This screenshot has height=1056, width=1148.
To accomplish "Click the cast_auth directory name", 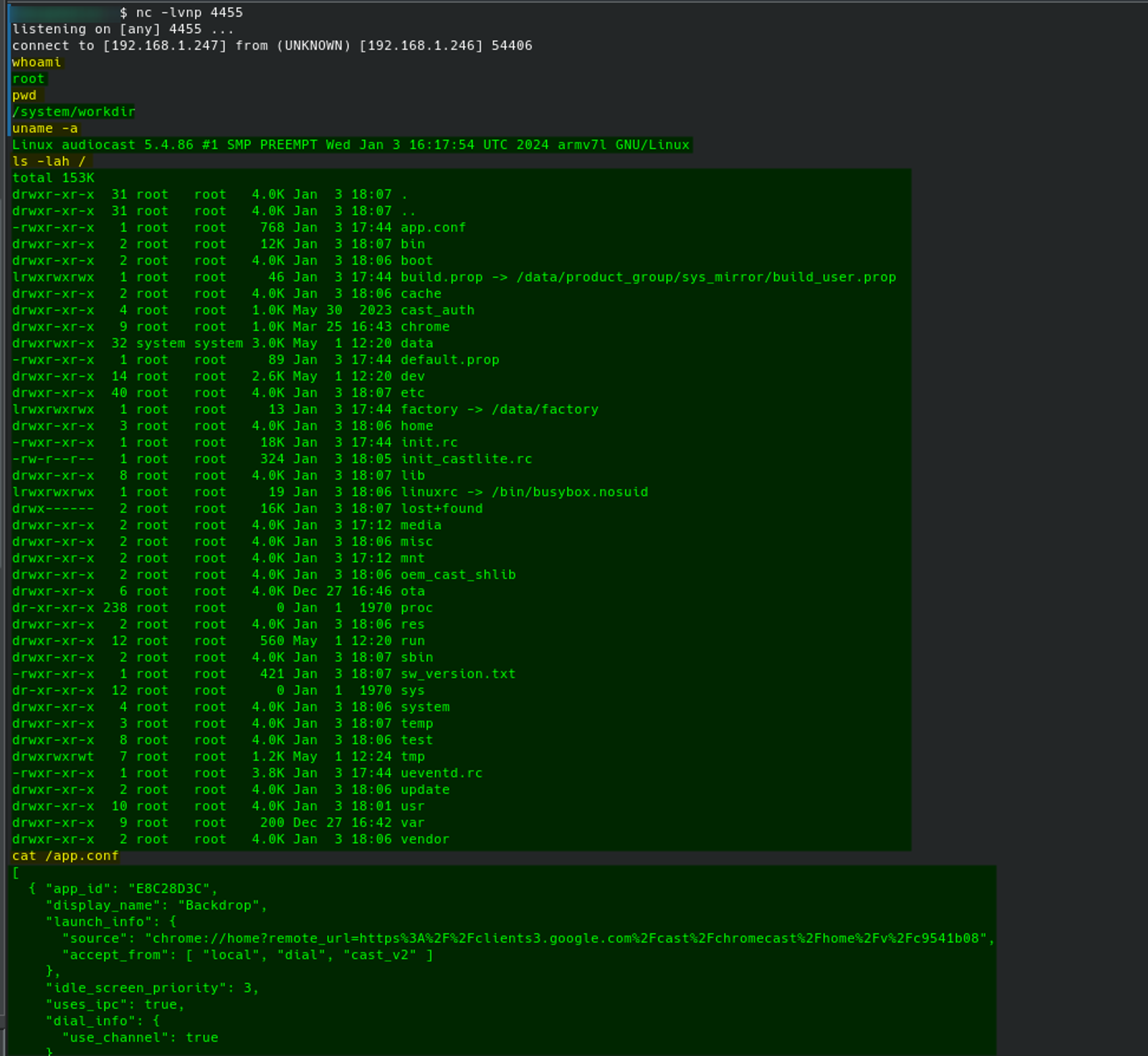I will tap(437, 310).
